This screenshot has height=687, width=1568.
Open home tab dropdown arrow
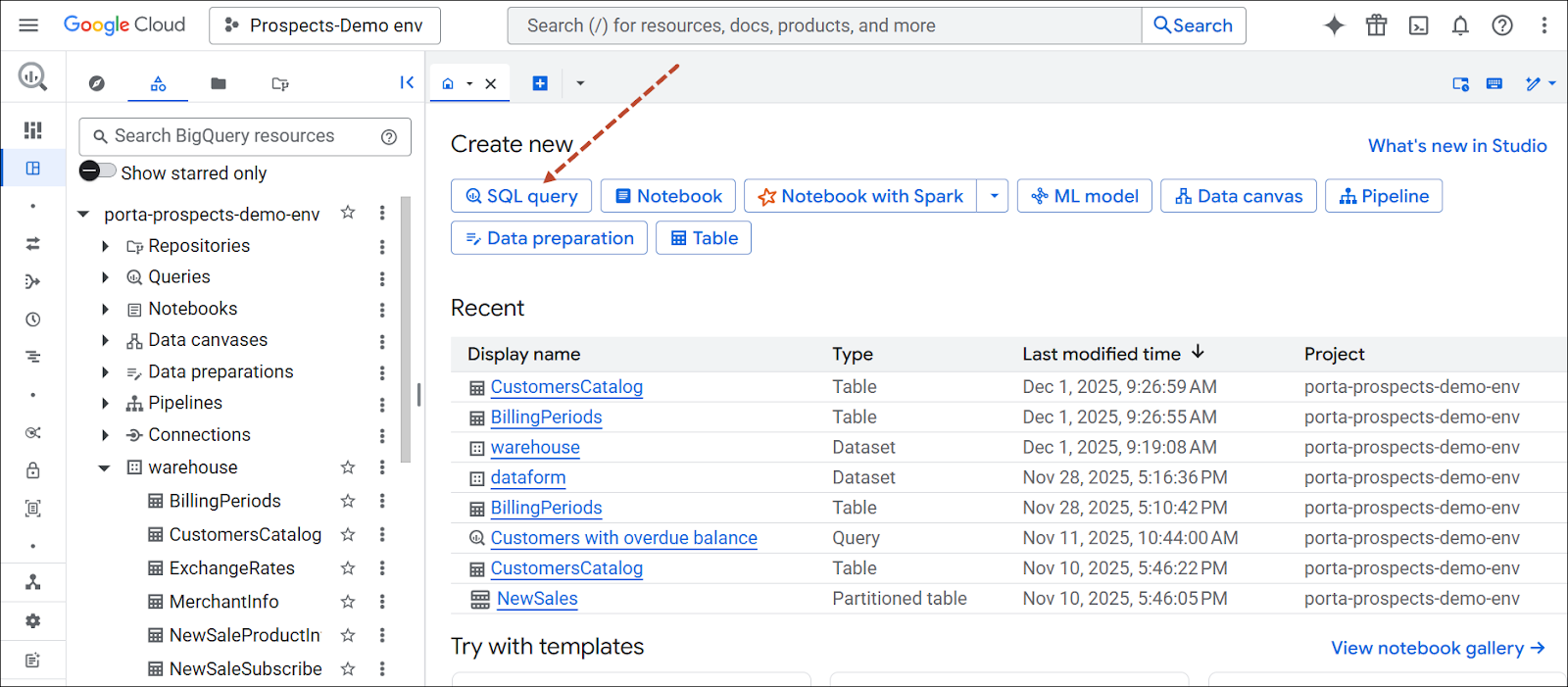tap(469, 84)
